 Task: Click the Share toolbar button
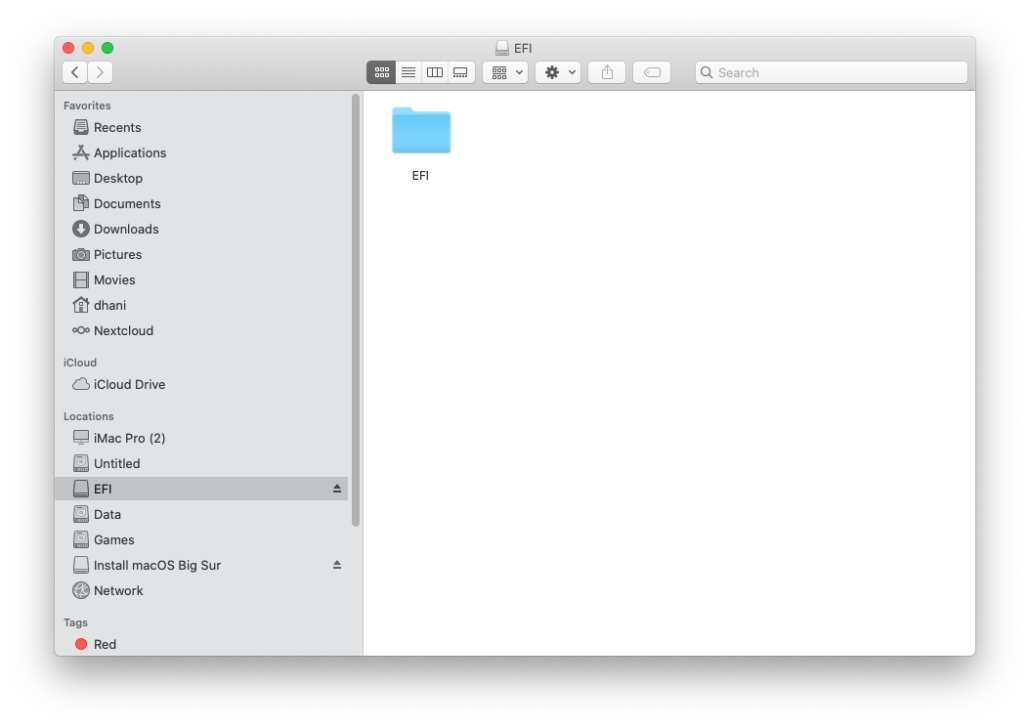(x=606, y=72)
